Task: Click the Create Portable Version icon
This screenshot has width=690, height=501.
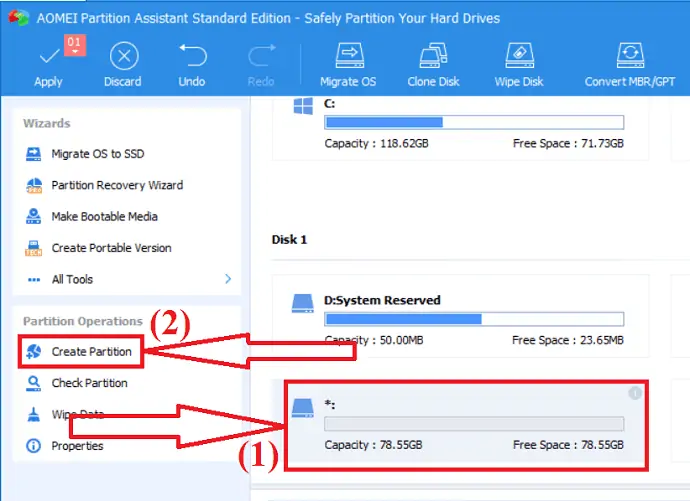Action: coord(33,248)
